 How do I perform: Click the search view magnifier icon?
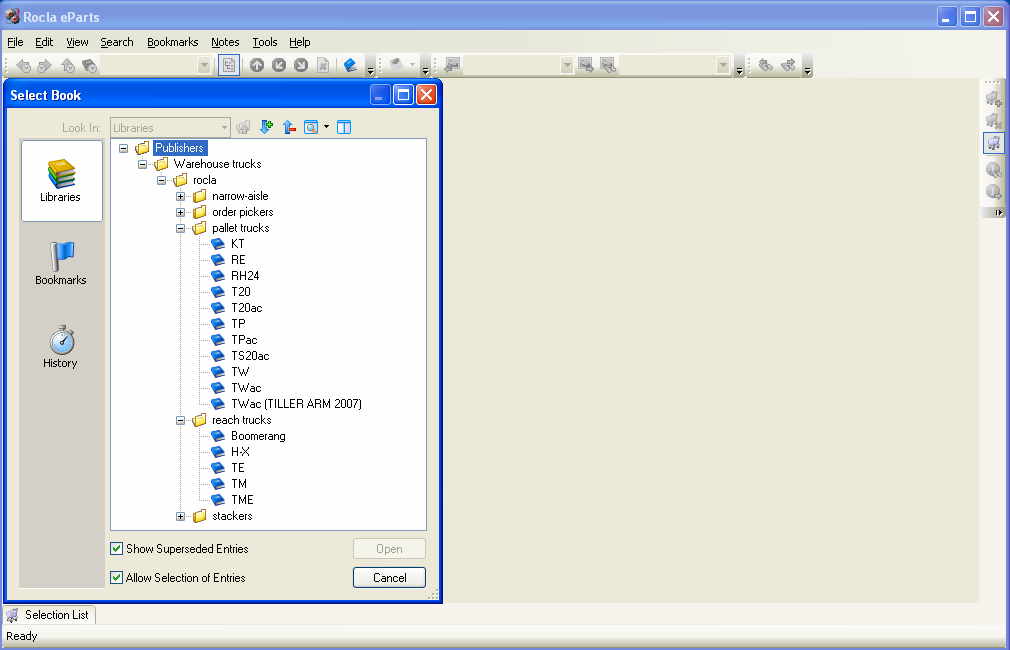tap(311, 127)
